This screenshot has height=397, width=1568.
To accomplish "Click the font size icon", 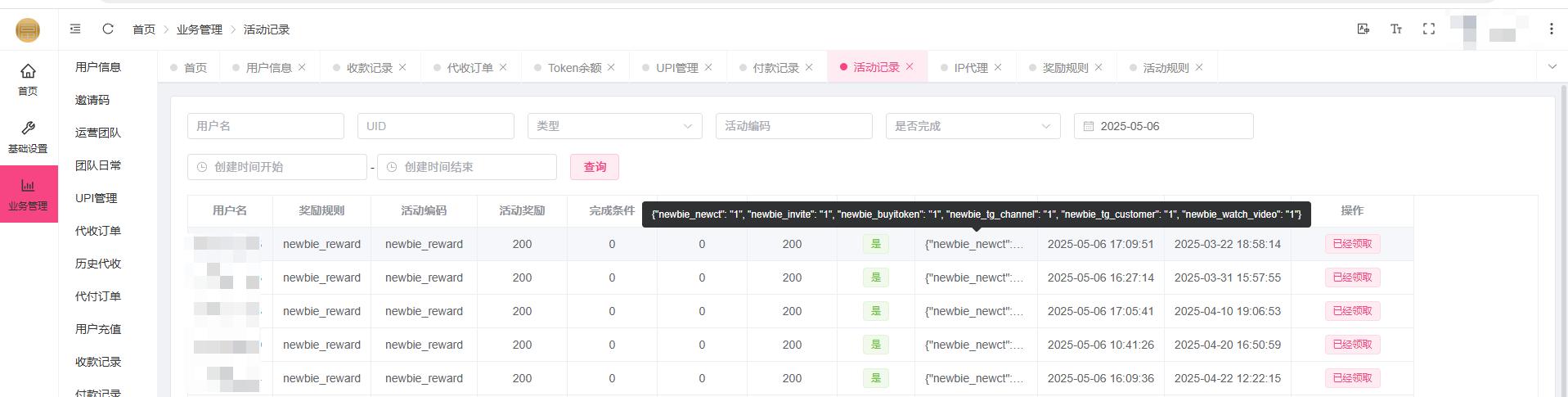I will tap(1396, 29).
